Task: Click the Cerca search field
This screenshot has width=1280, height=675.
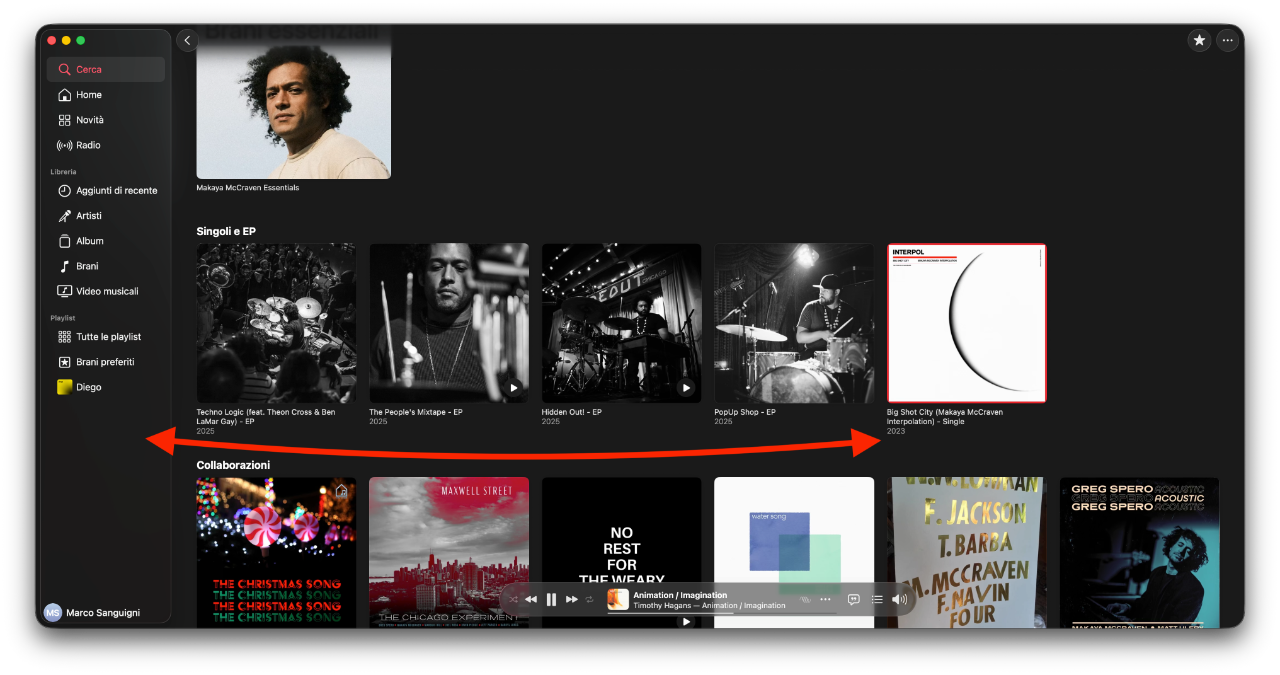Action: coord(106,69)
